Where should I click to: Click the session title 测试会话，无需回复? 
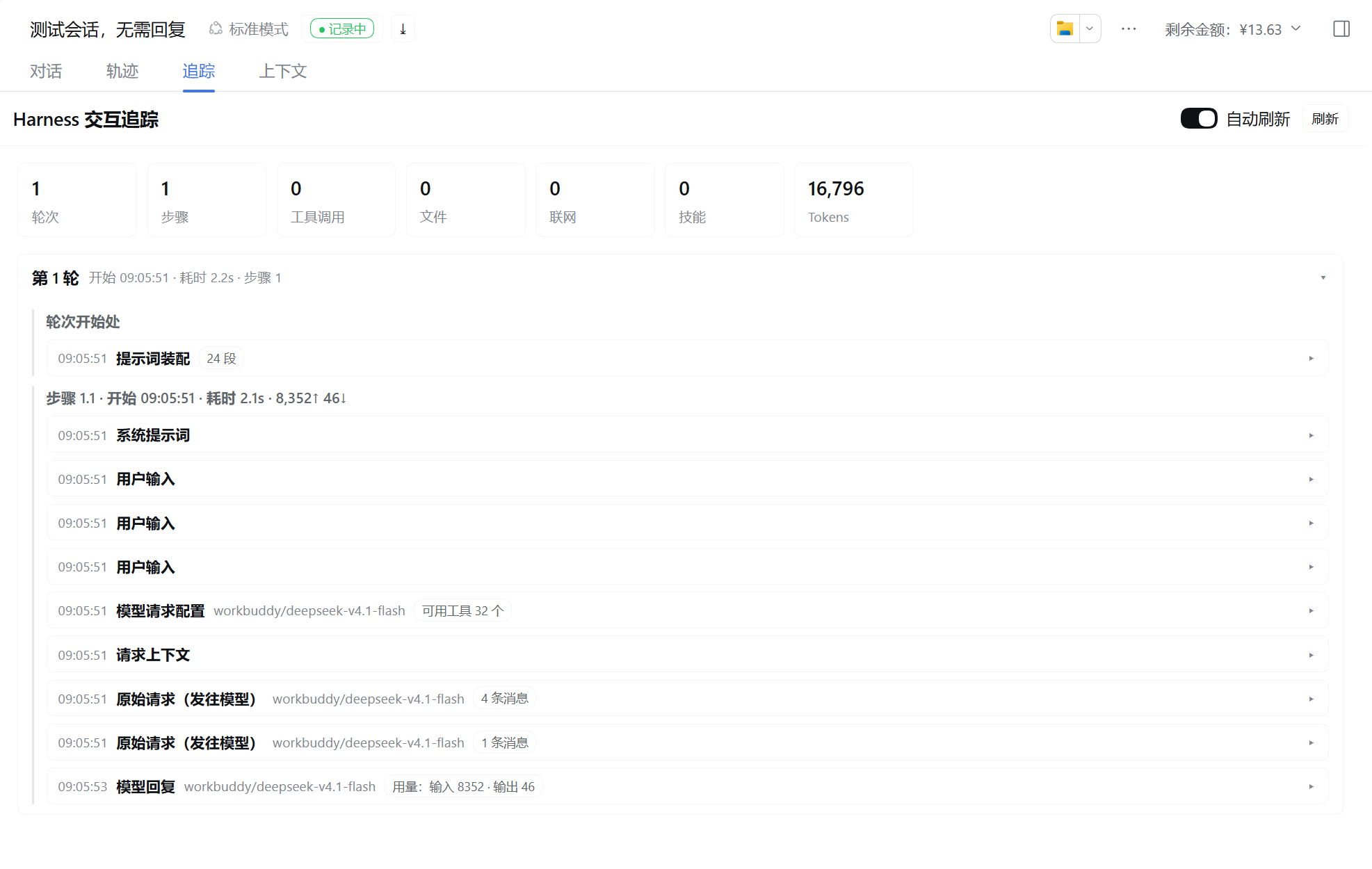pos(108,29)
